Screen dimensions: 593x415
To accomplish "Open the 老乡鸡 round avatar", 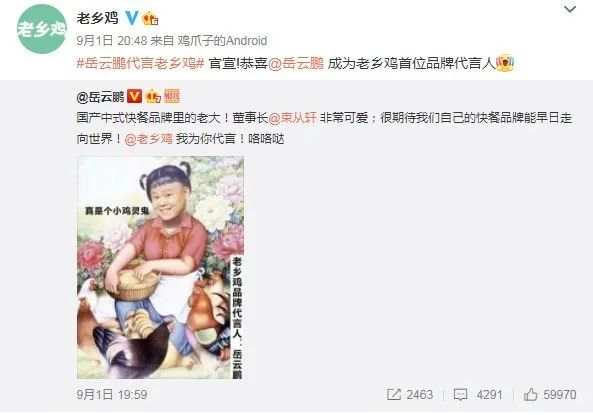I will click(x=41, y=29).
